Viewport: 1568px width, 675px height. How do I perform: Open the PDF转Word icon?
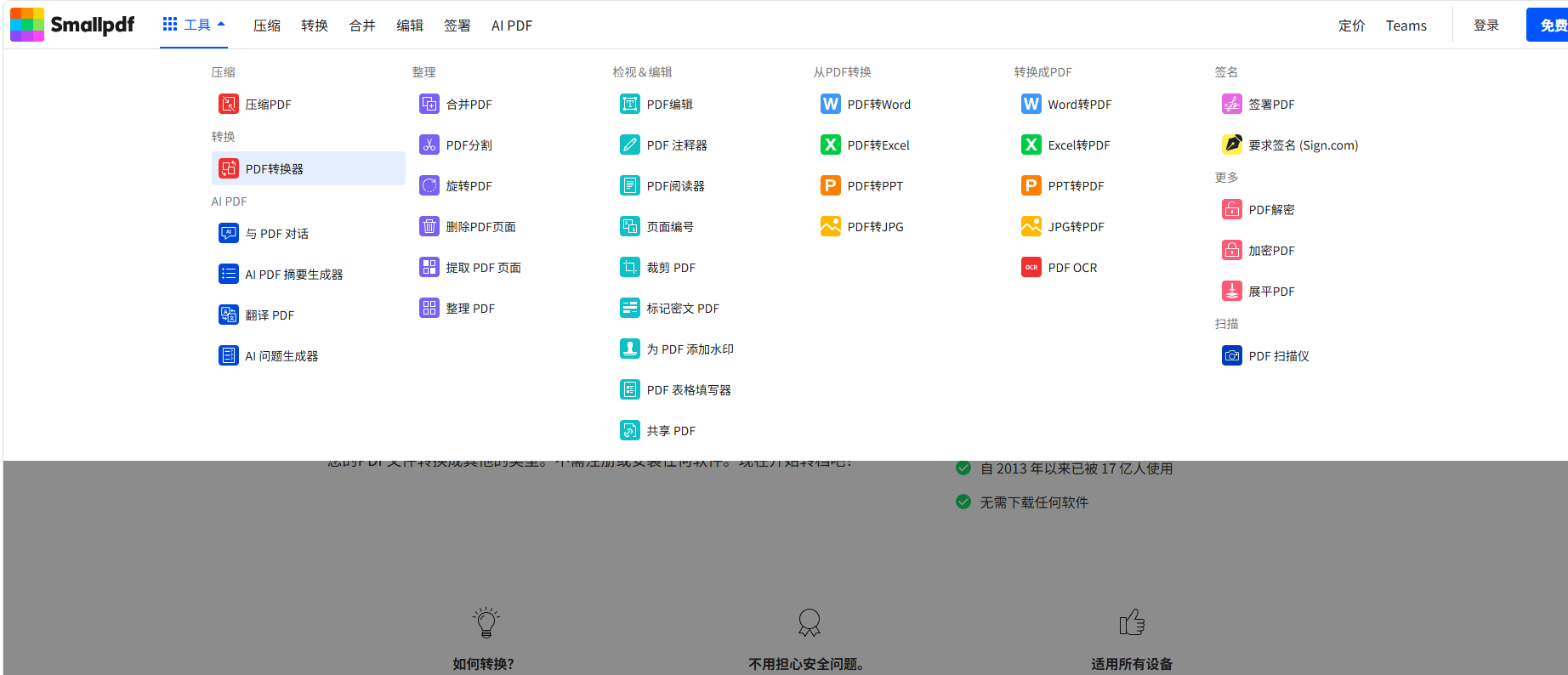pos(831,104)
